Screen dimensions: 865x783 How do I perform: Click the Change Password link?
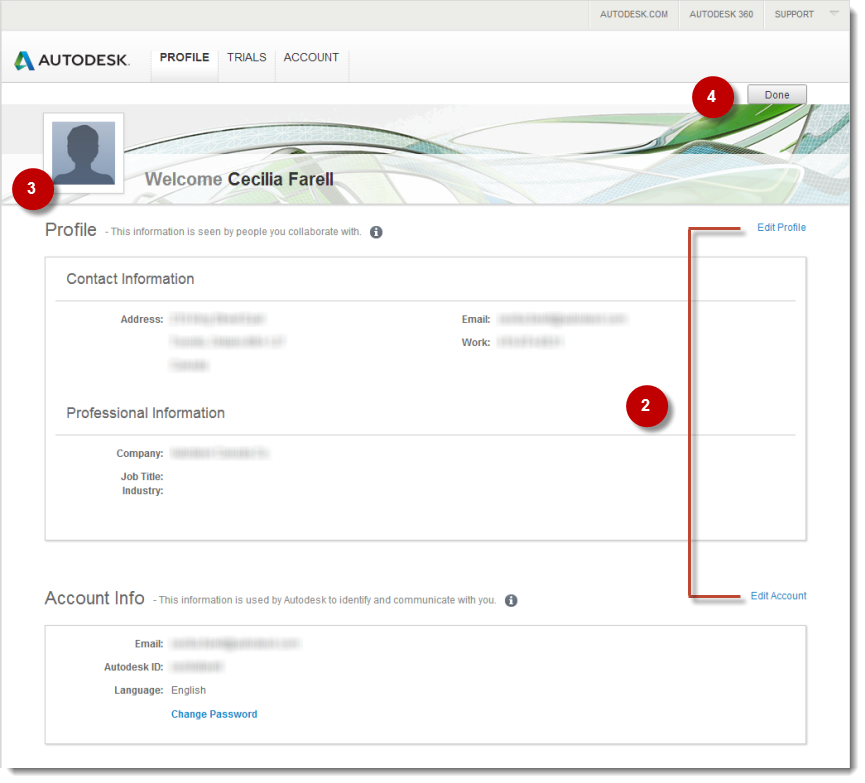tap(214, 713)
